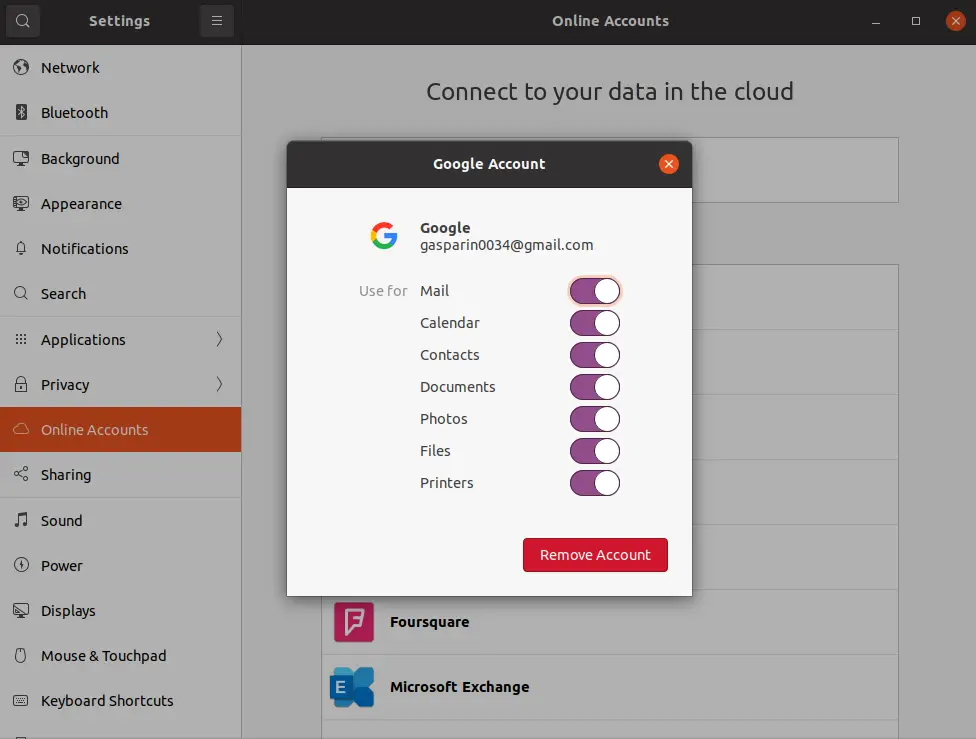Close the Google Account dialog
Screen dimensions: 976x739
click(x=669, y=164)
